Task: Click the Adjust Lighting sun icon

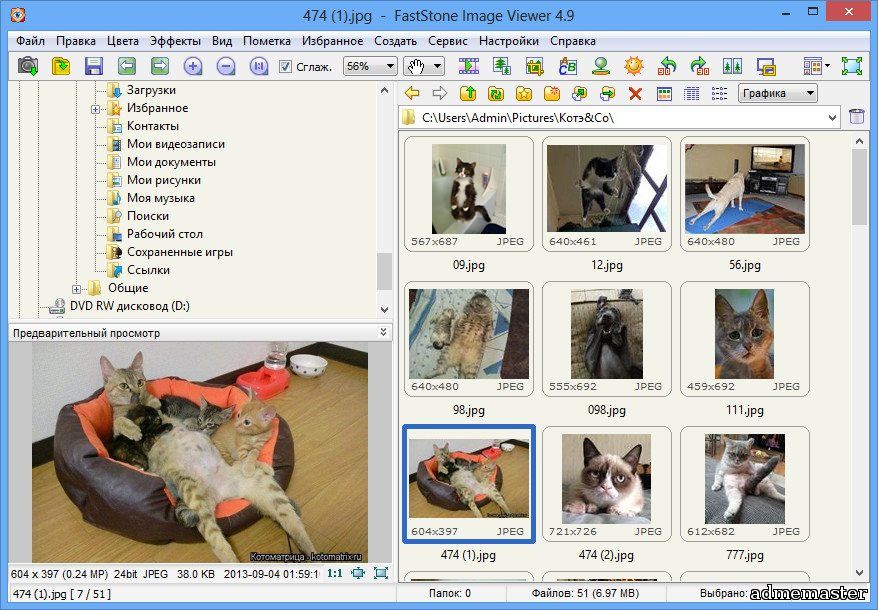Action: pyautogui.click(x=634, y=66)
